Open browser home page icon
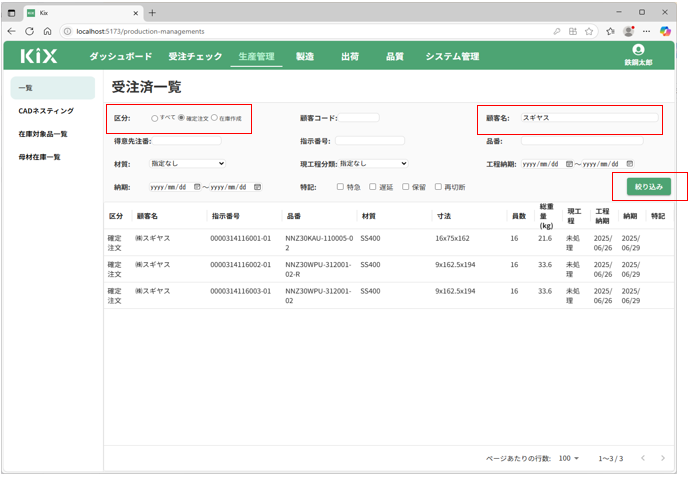 click(x=47, y=31)
